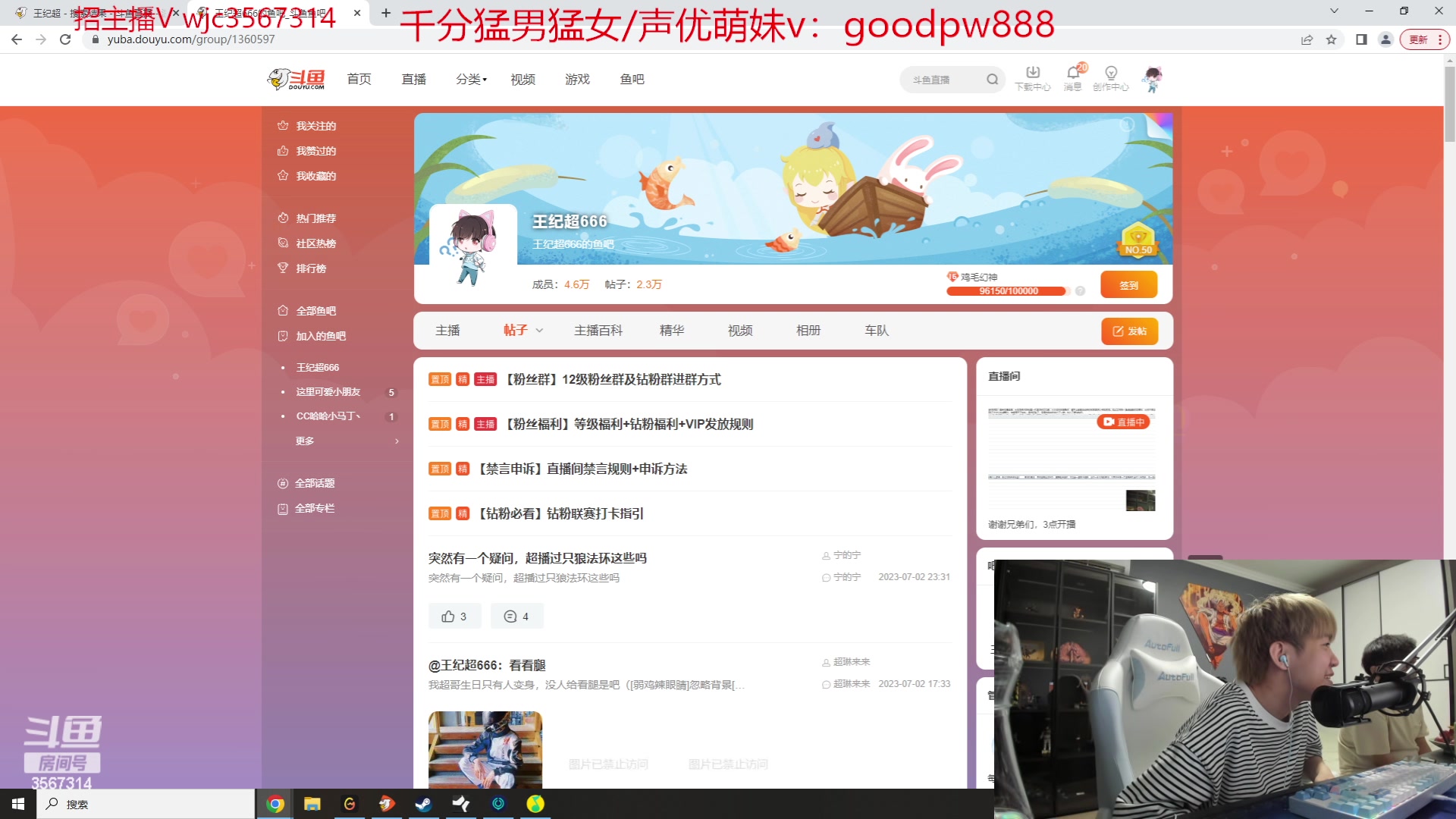Open 首页 in top navigation
This screenshot has height=819, width=1456.
(x=359, y=79)
